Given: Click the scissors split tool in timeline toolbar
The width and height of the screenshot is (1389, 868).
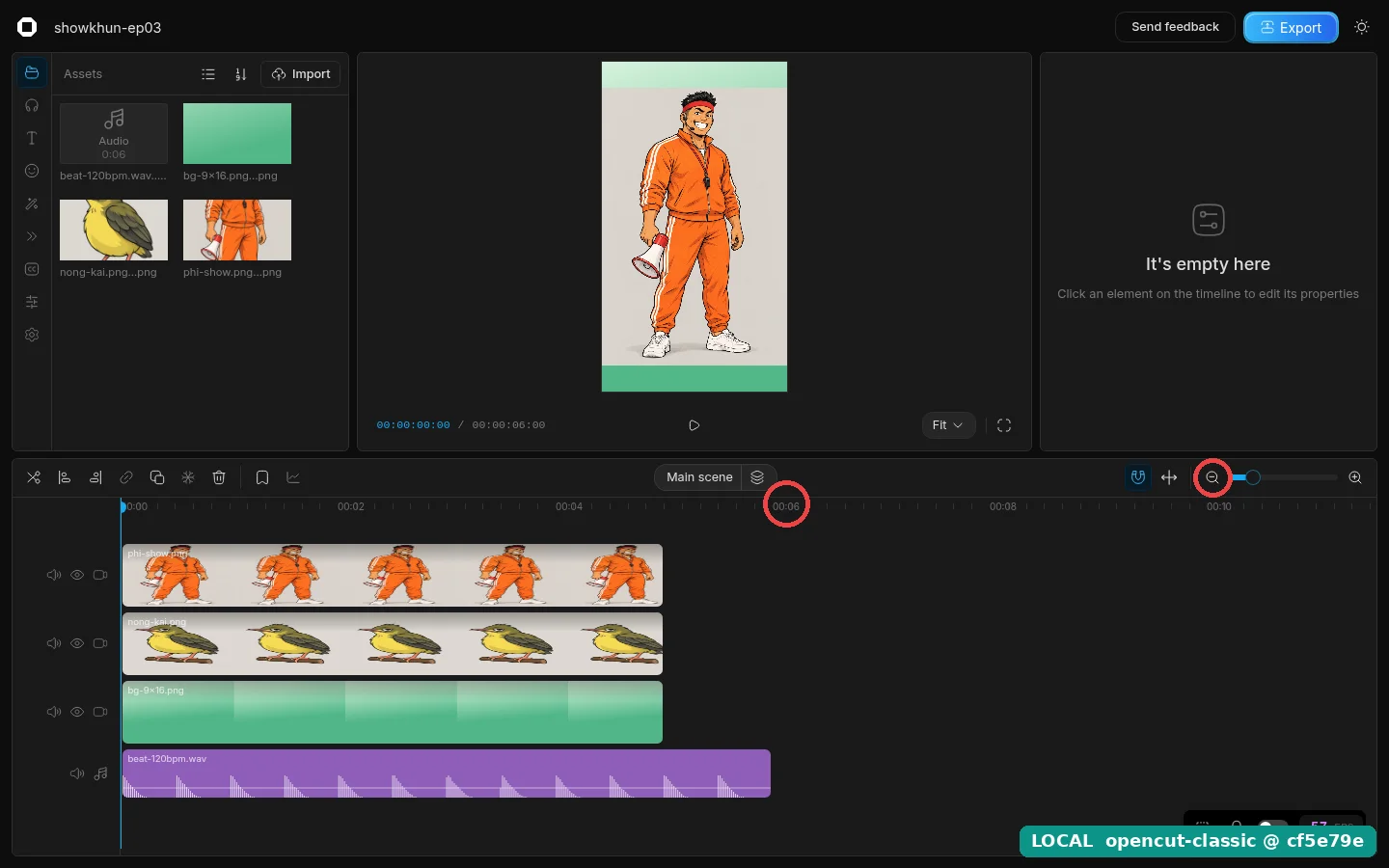Looking at the screenshot, I should (34, 477).
